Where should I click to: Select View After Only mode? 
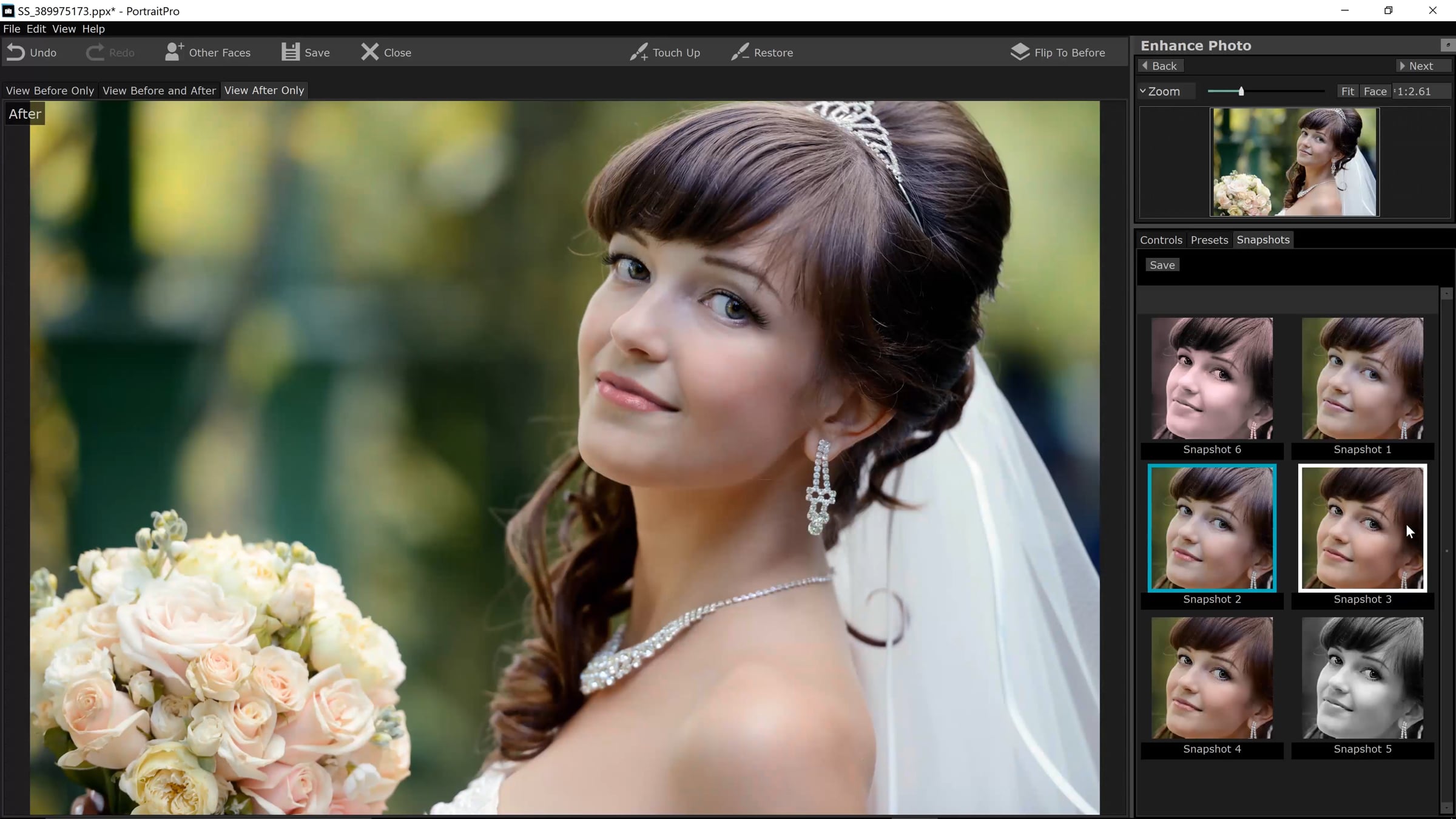tap(264, 90)
